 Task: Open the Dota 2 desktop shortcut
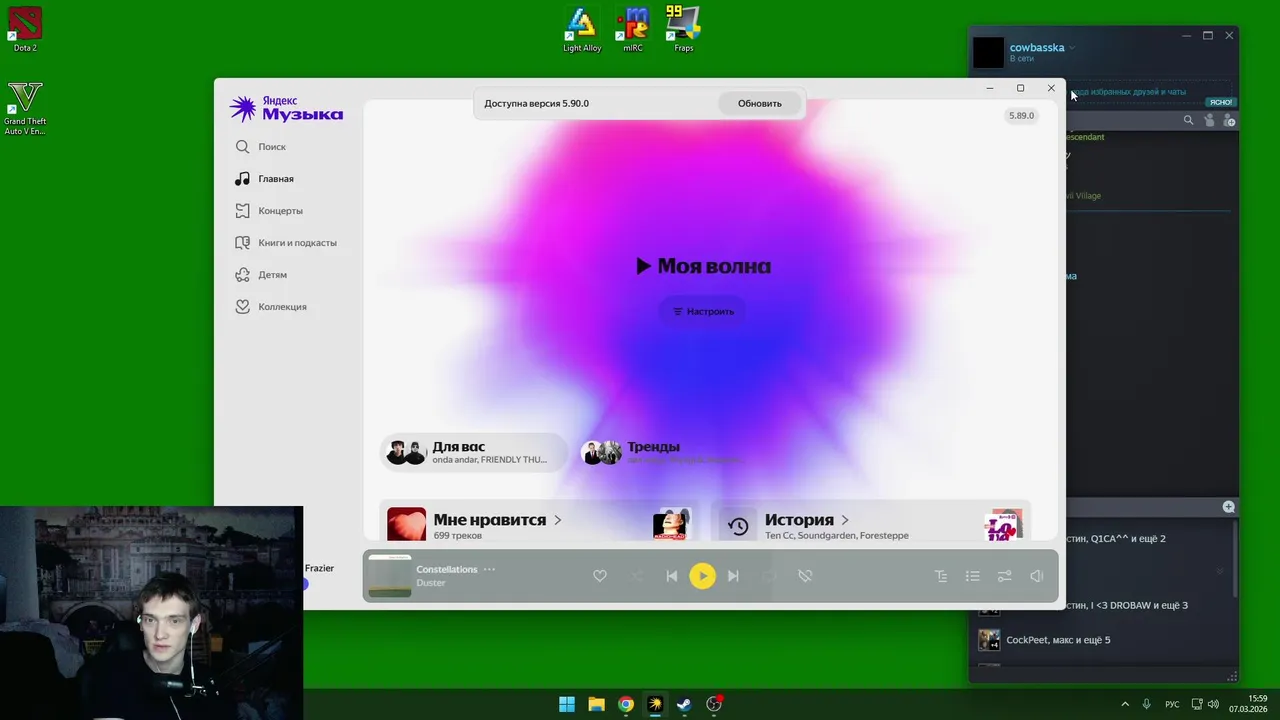25,29
